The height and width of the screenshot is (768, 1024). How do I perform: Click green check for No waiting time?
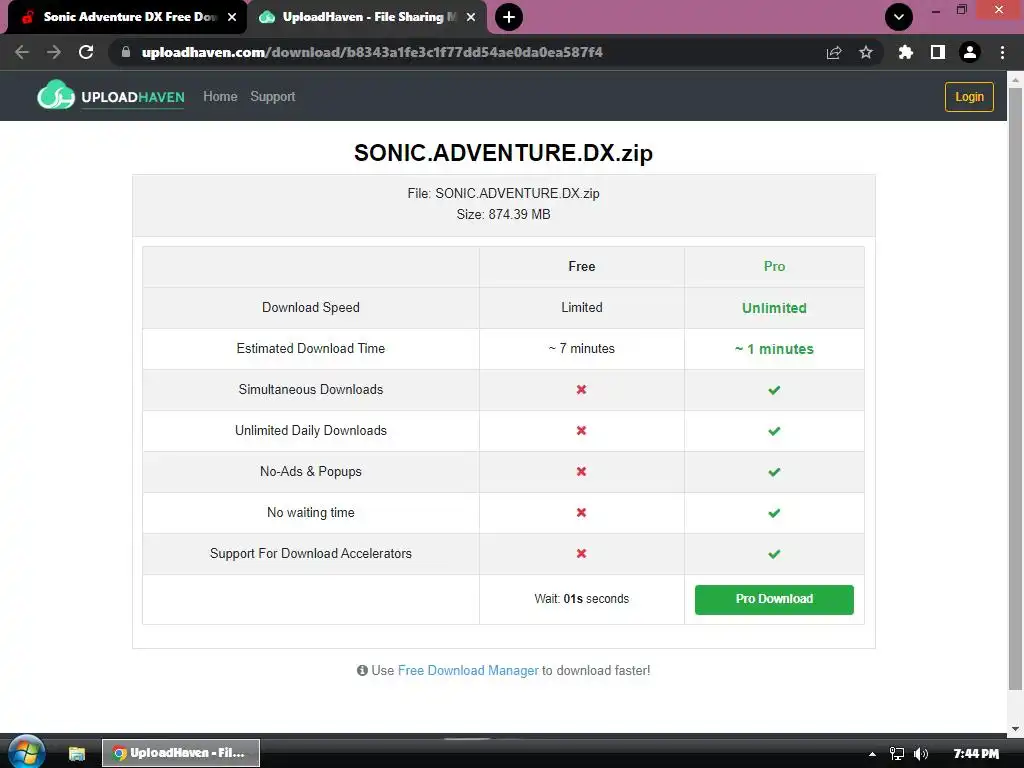(774, 513)
